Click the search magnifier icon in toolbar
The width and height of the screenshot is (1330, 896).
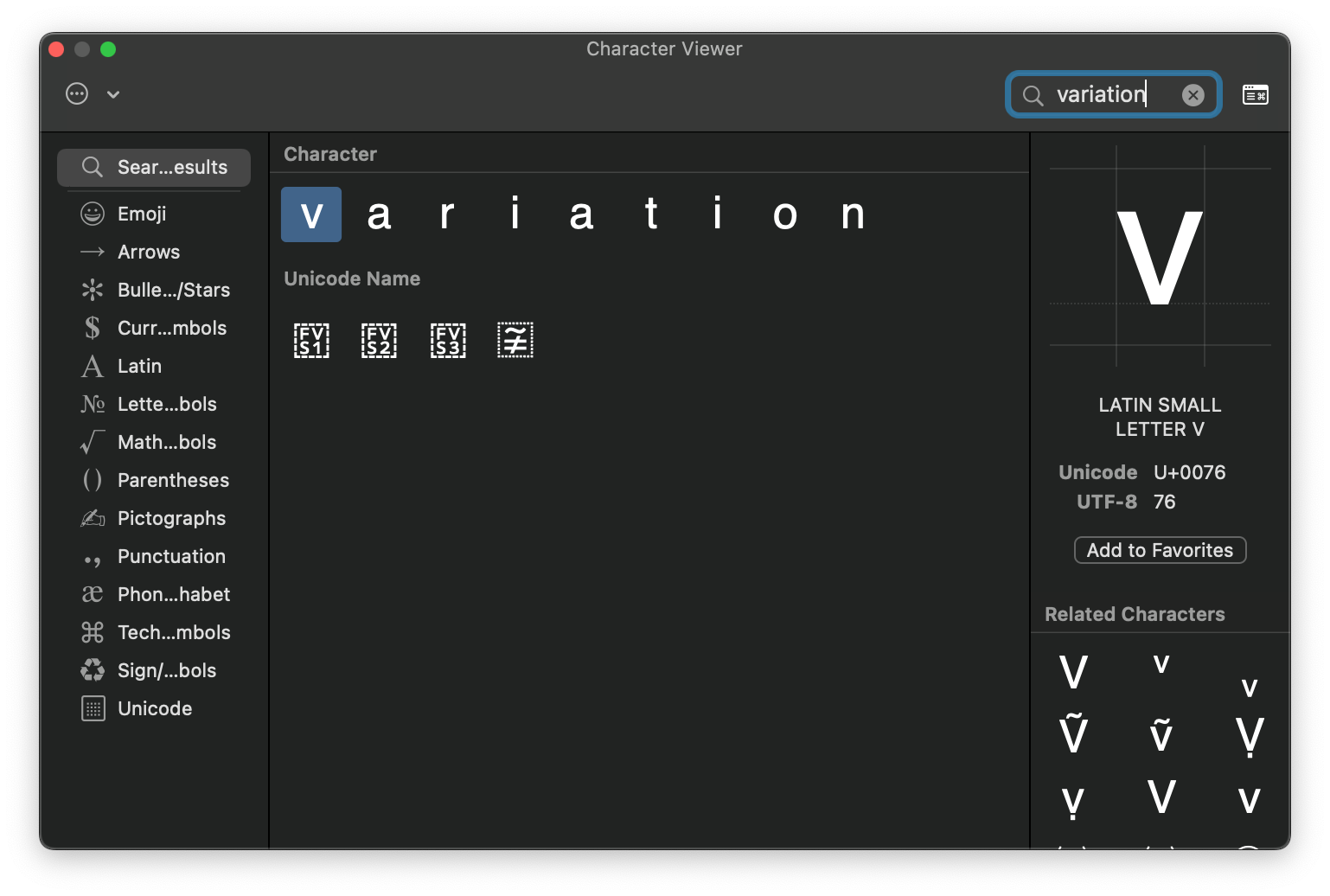1033,95
